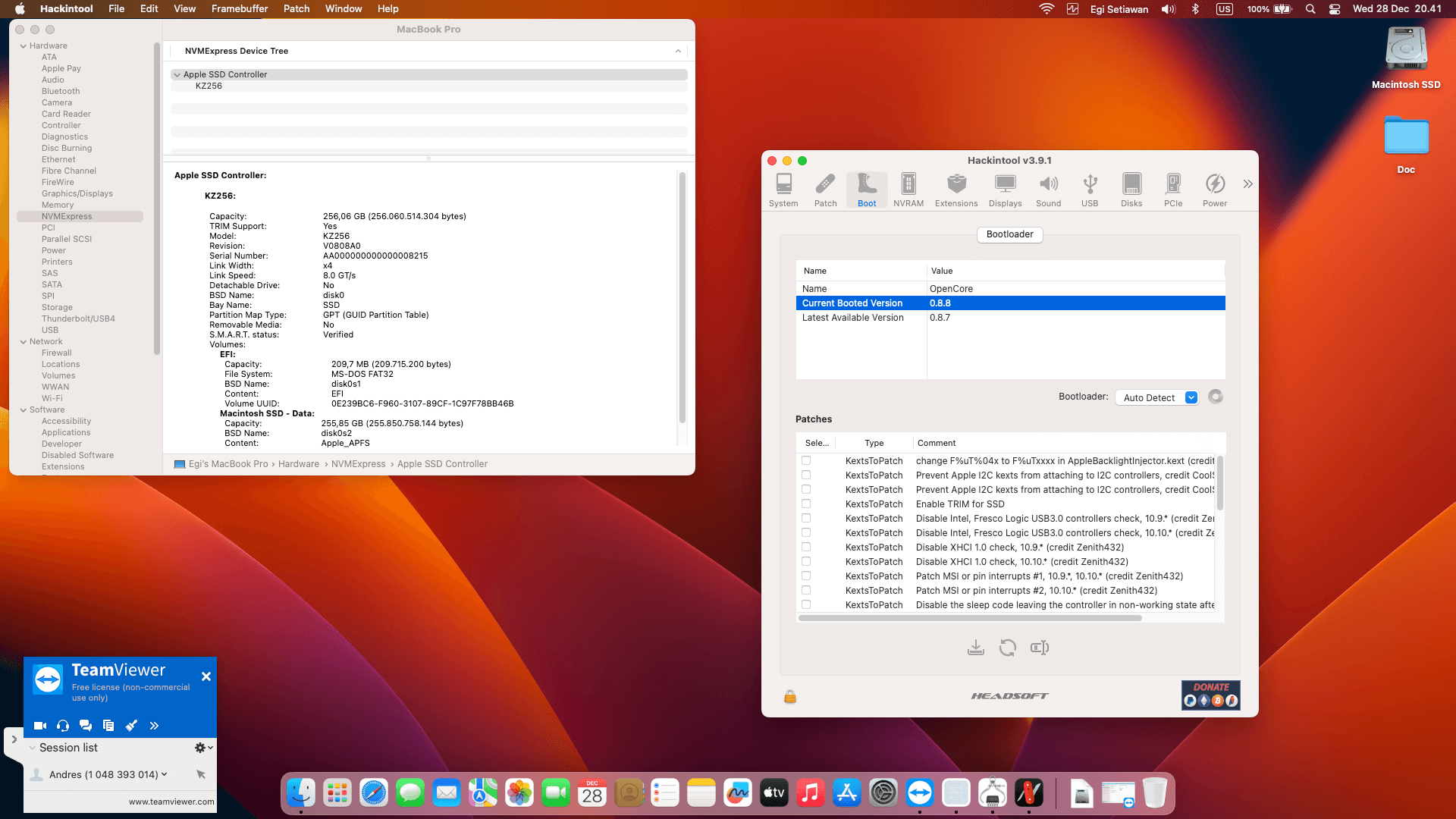Check the Enable TRIM for SSD patch

806,504
